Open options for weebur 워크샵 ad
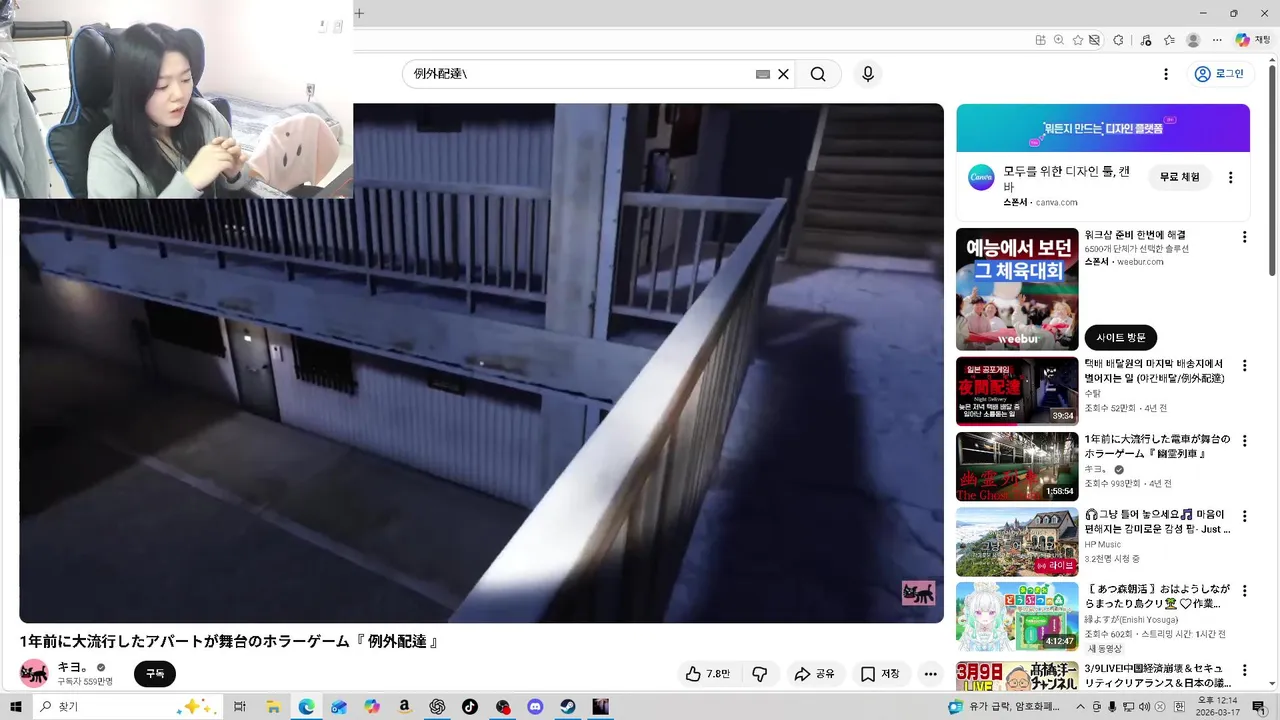The height and width of the screenshot is (720, 1280). click(1245, 237)
